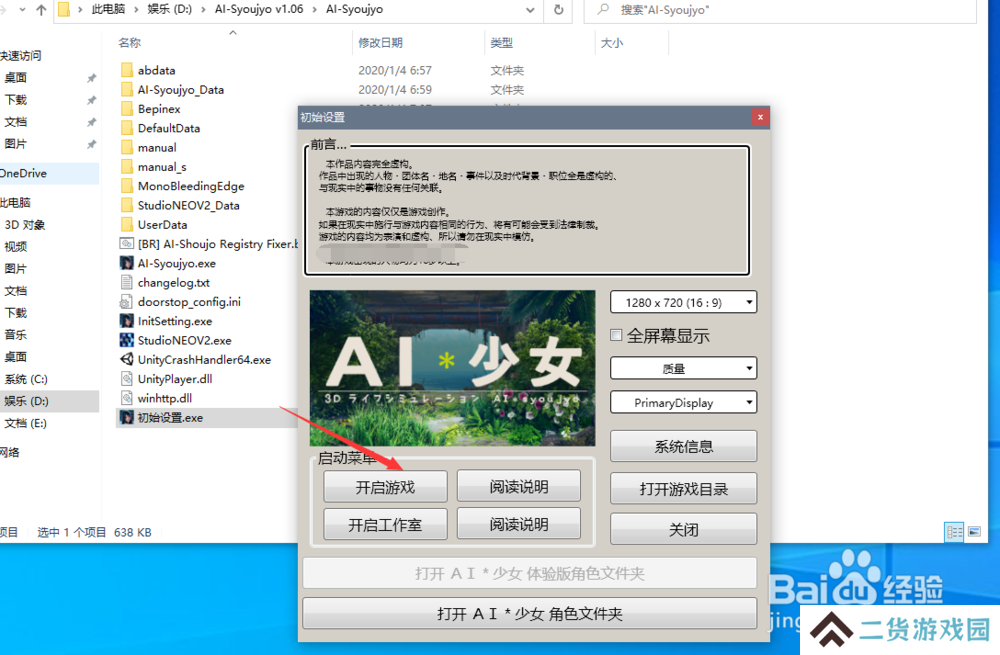This screenshot has width=1000, height=655.
Task: Click 此电脑 in the address breadcrumb
Action: click(108, 10)
